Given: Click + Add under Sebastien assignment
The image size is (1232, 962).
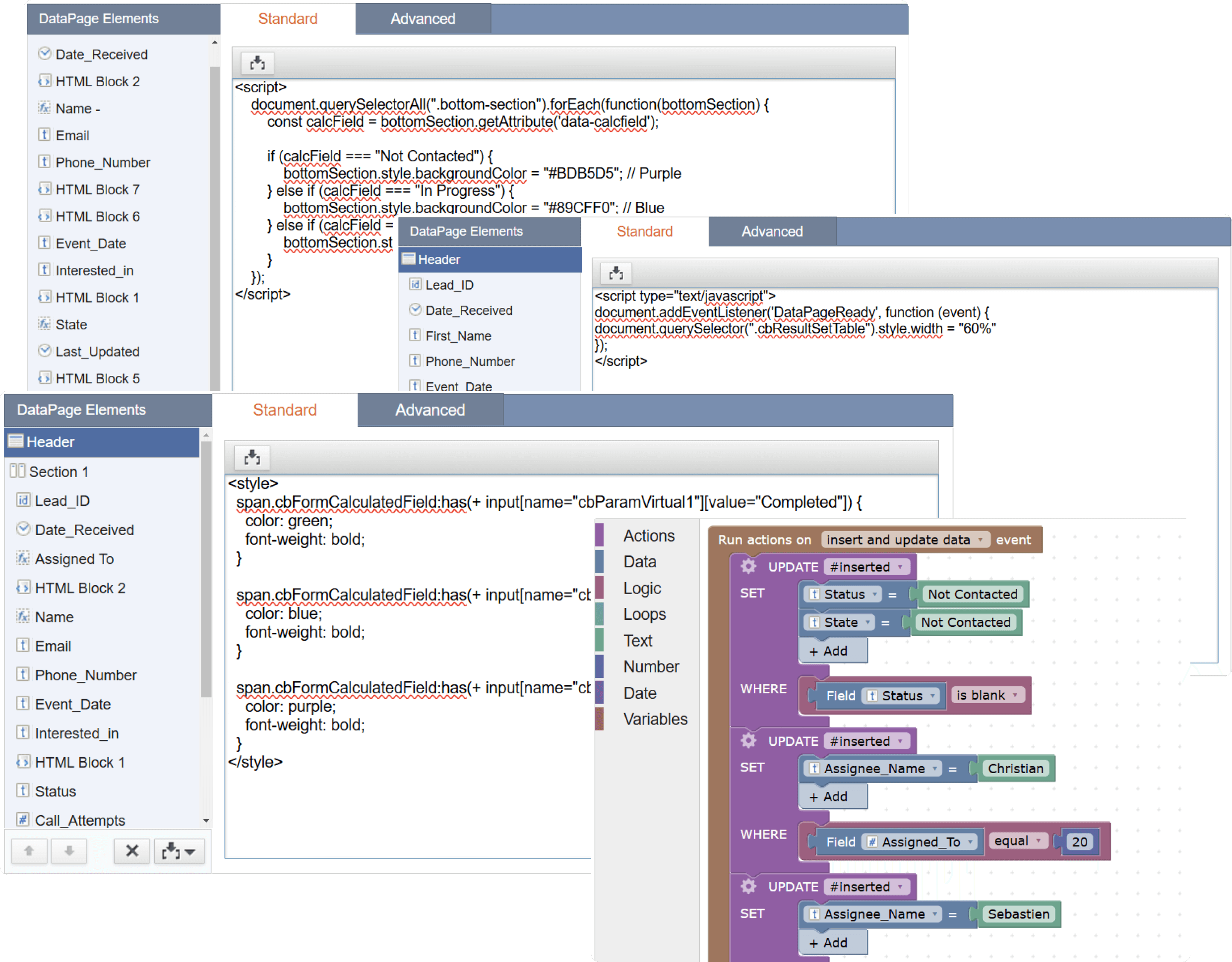Looking at the screenshot, I should [x=832, y=942].
